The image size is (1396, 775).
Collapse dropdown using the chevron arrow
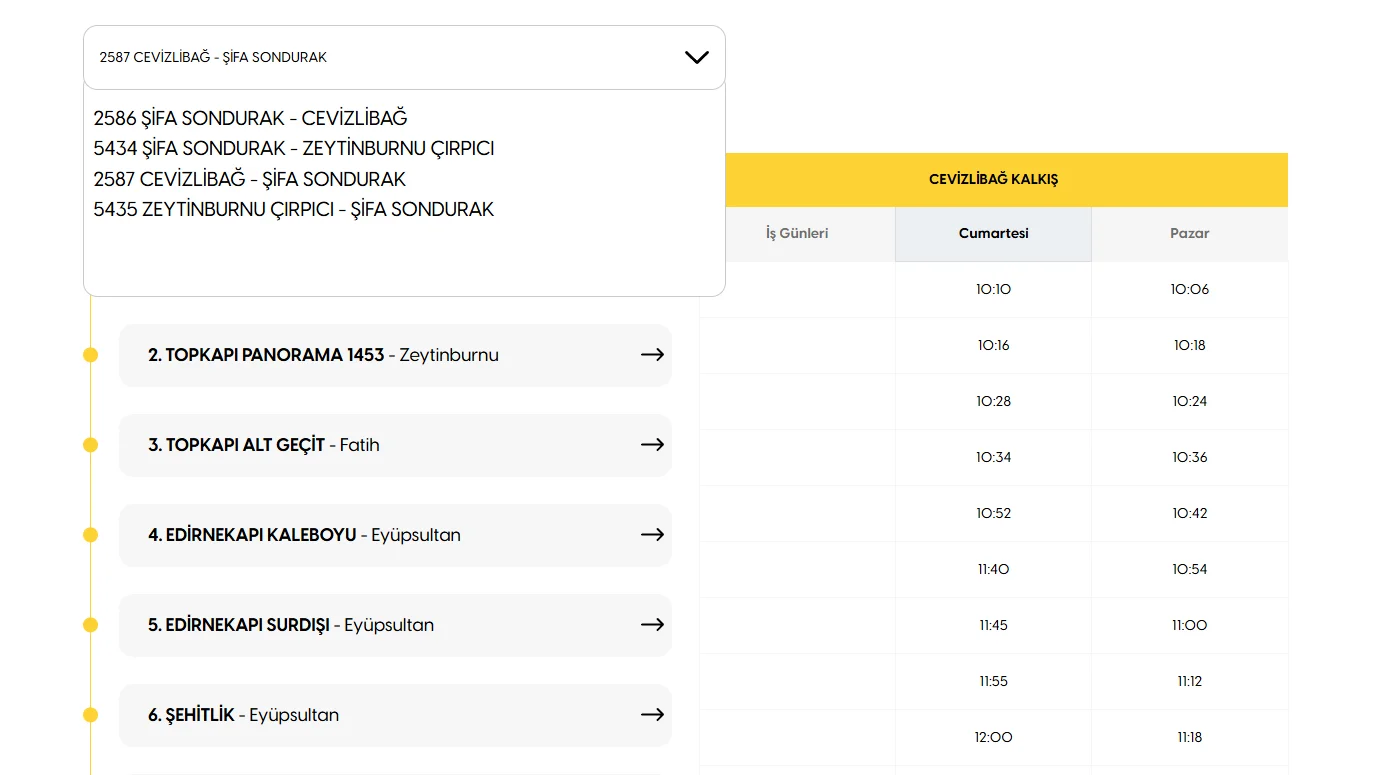click(696, 58)
